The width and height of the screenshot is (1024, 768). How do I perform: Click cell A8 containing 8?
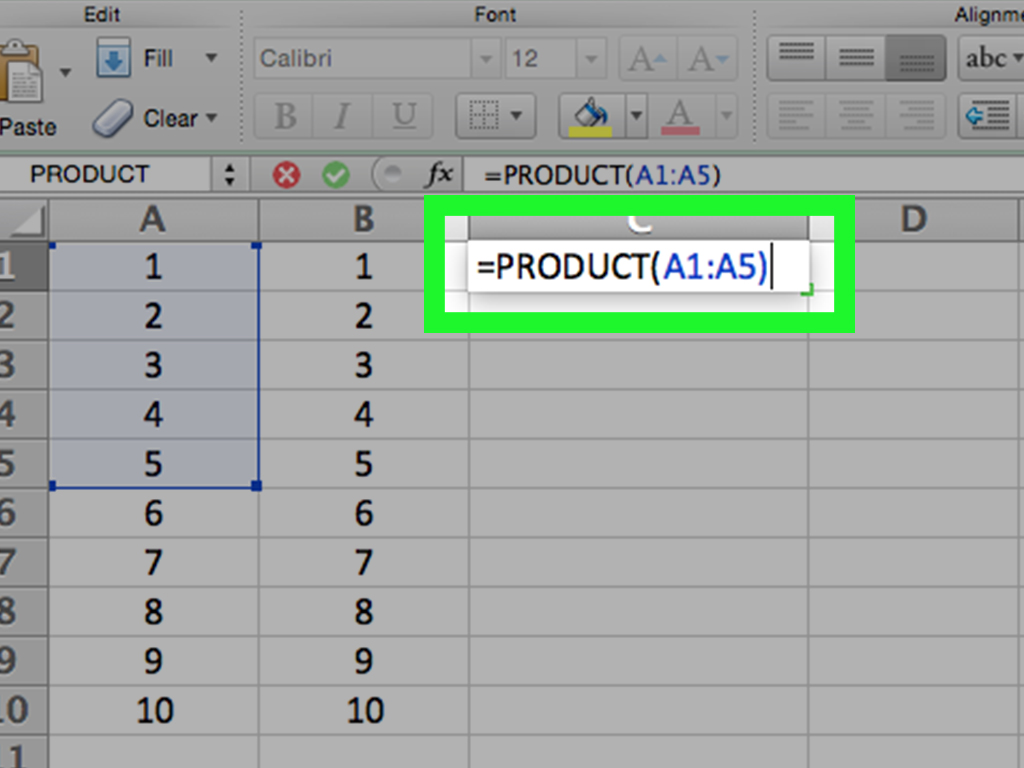pos(153,611)
